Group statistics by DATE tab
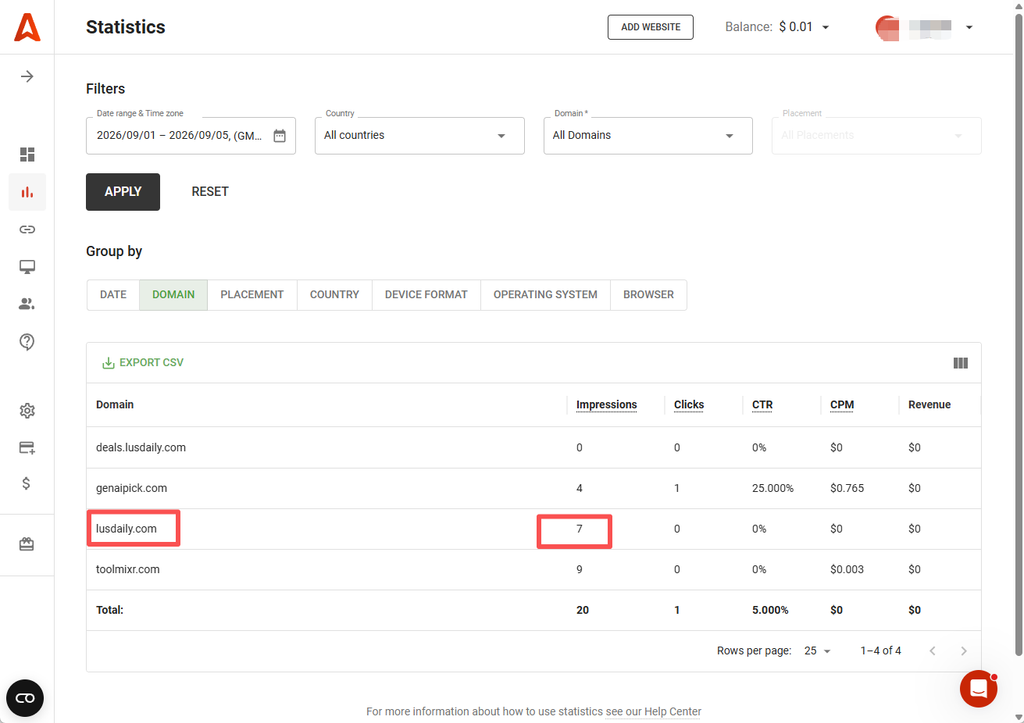Image resolution: width=1024 pixels, height=723 pixels. coord(113,295)
